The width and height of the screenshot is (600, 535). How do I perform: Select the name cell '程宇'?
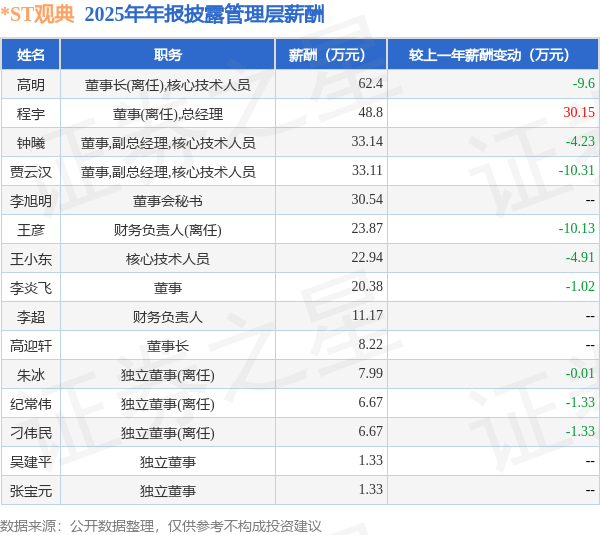31,114
